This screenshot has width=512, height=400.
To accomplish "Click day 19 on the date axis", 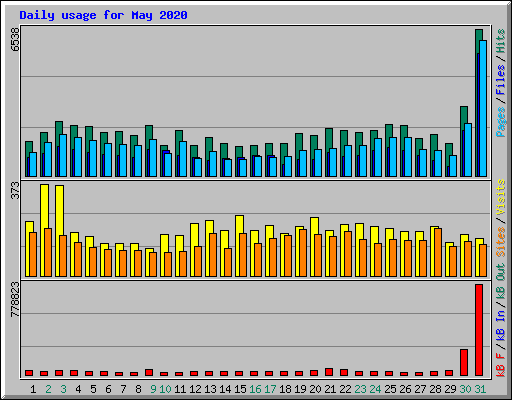I will coord(300,389).
